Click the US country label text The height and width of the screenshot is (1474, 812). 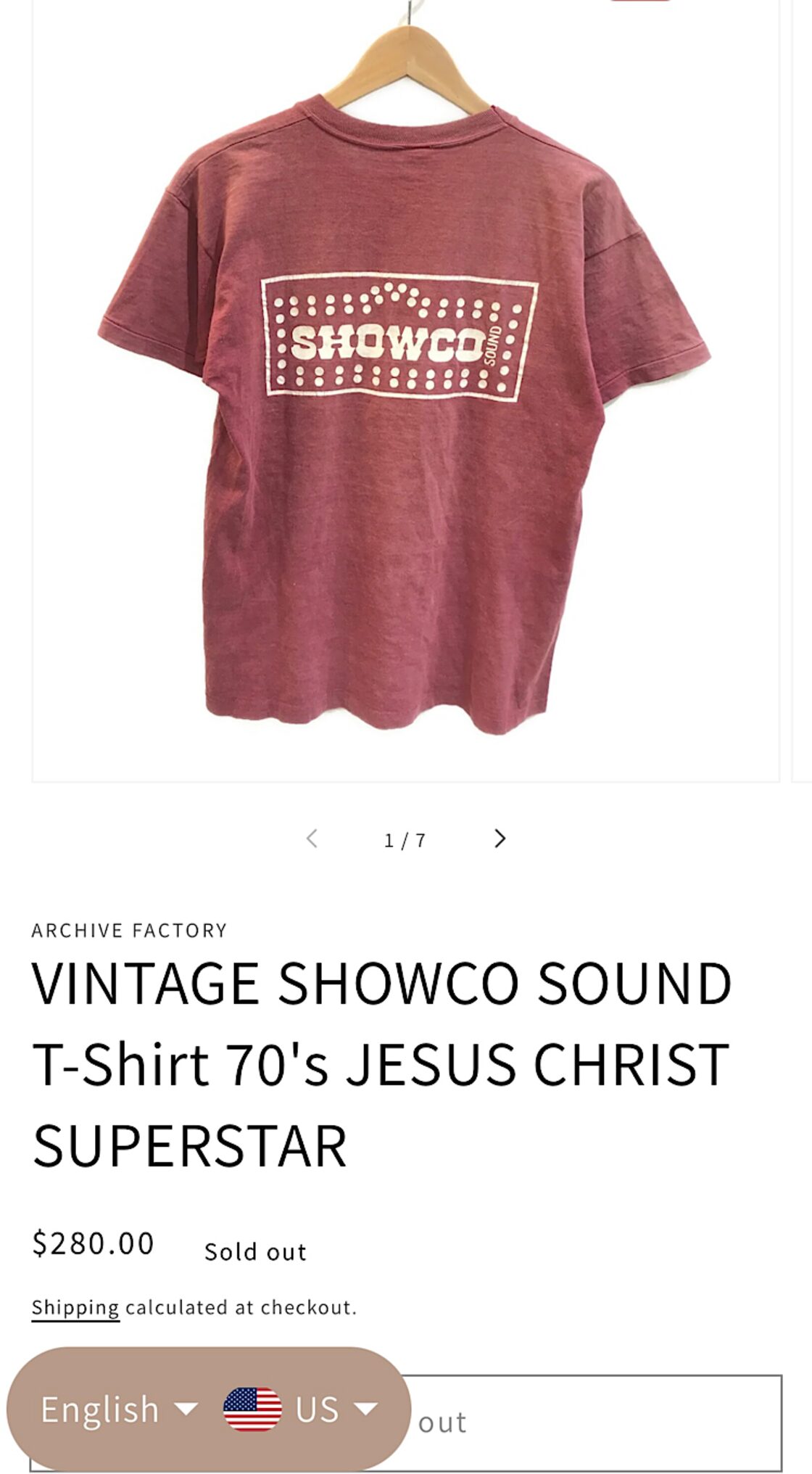[317, 1409]
